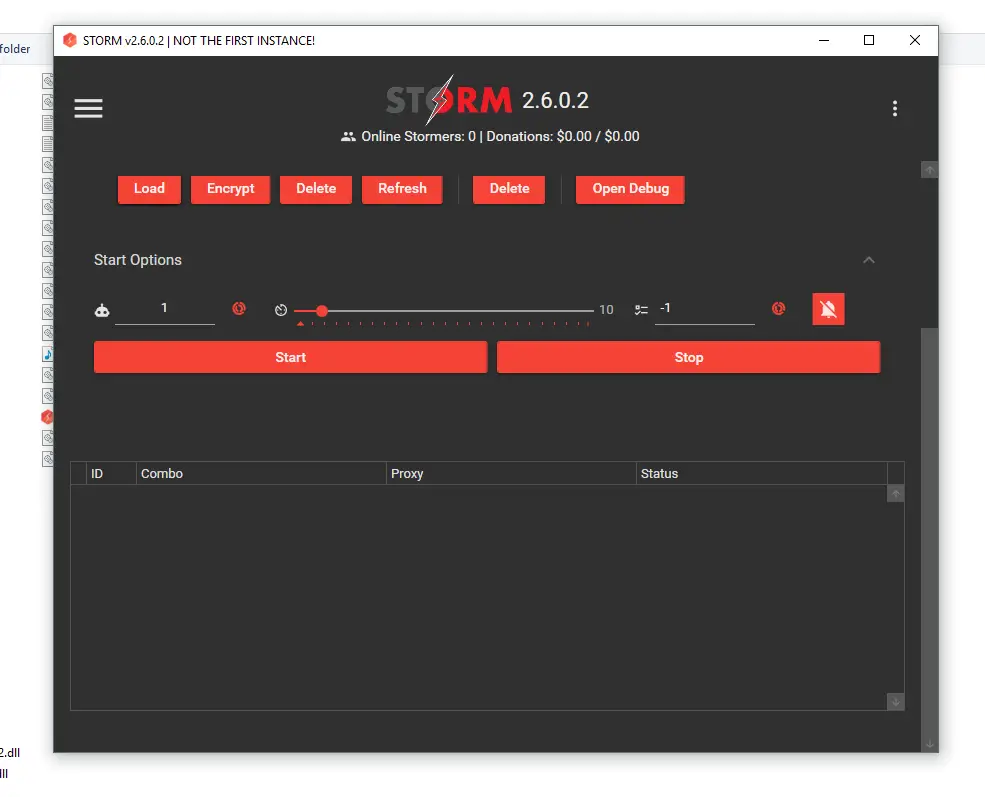Toggle notifications with the bell icon
This screenshot has width=985, height=797.
click(828, 309)
